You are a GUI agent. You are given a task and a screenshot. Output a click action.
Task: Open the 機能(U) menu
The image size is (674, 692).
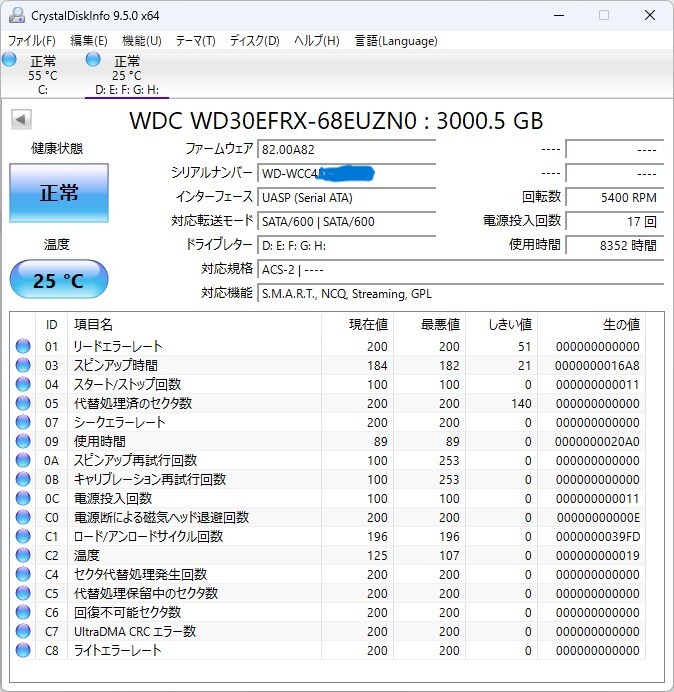coord(142,41)
